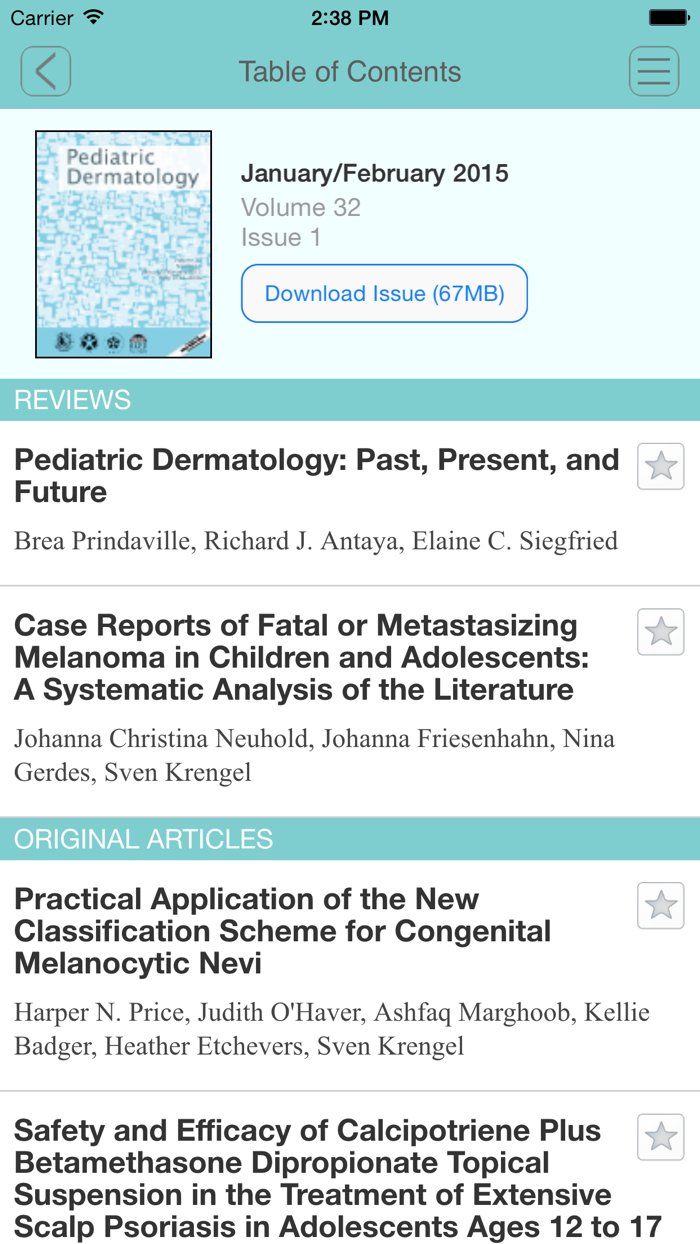Tap the carrier label in status bar
This screenshot has width=700, height=1244.
pos(40,17)
